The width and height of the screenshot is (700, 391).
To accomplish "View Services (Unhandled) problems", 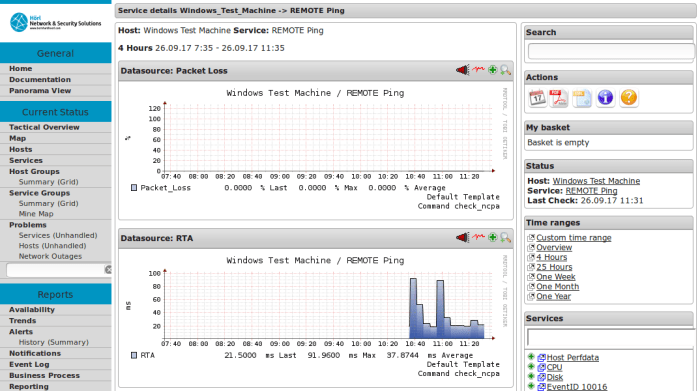I will tap(58, 235).
